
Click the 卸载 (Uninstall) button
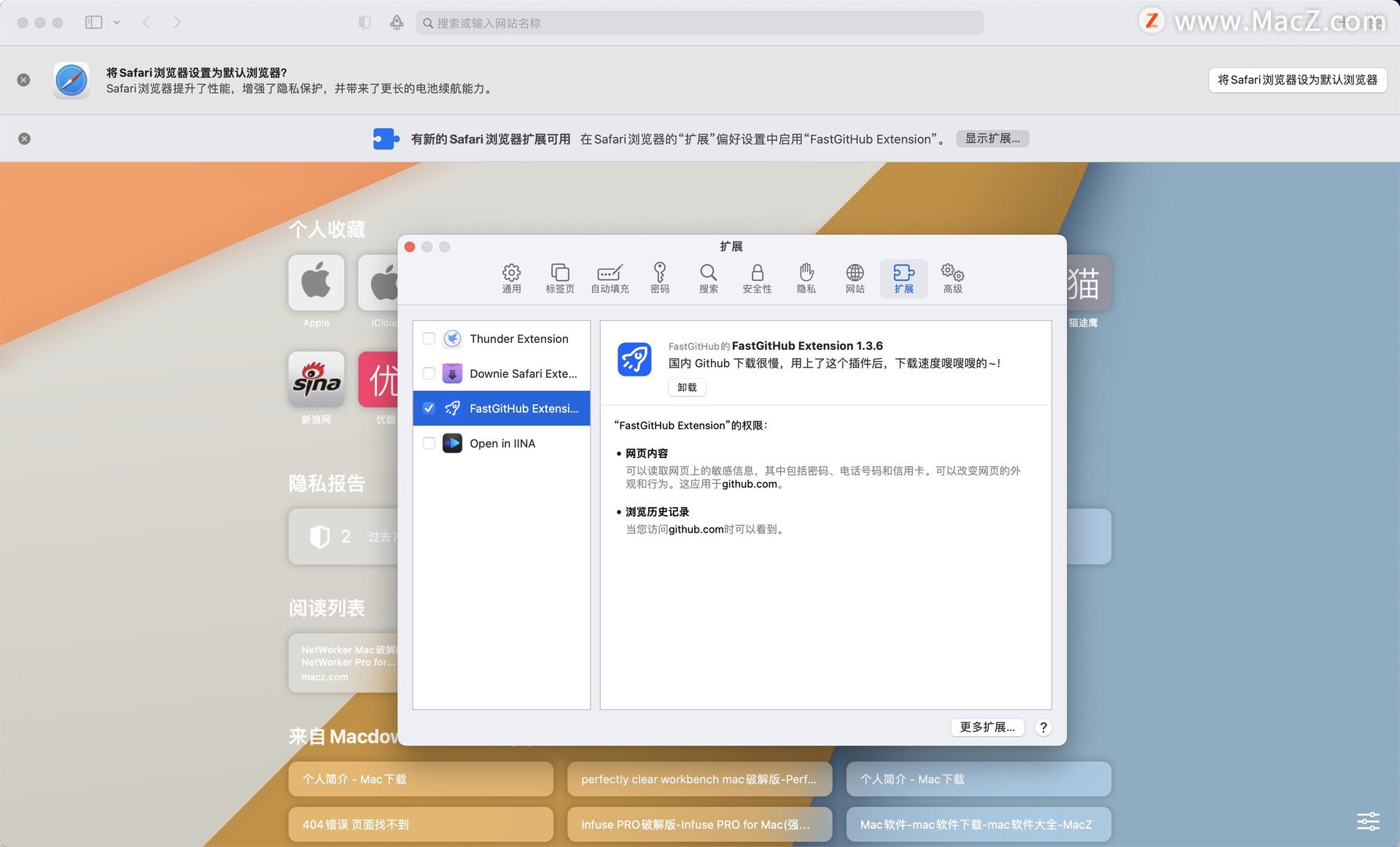click(x=687, y=387)
